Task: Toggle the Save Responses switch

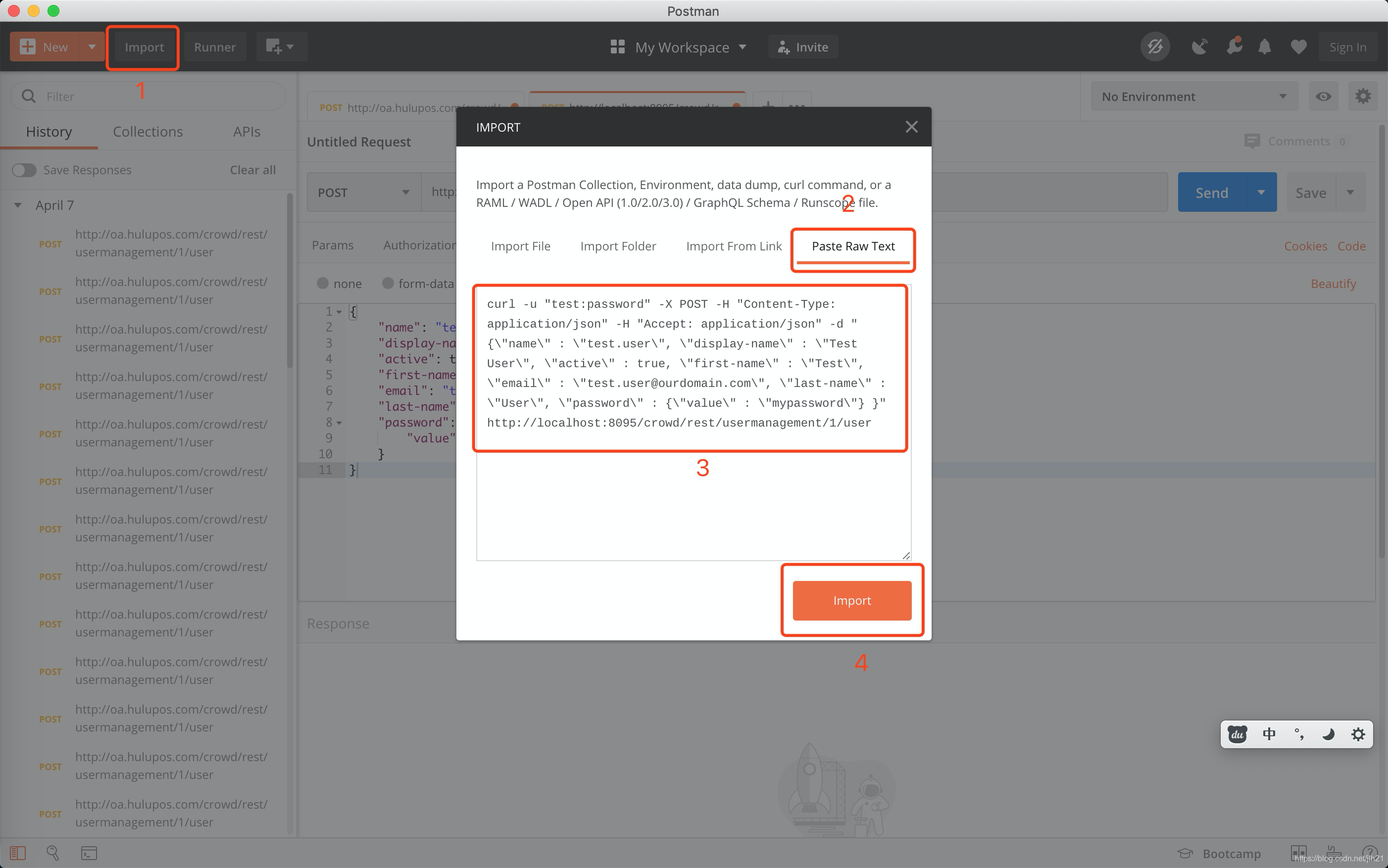Action: (24, 170)
